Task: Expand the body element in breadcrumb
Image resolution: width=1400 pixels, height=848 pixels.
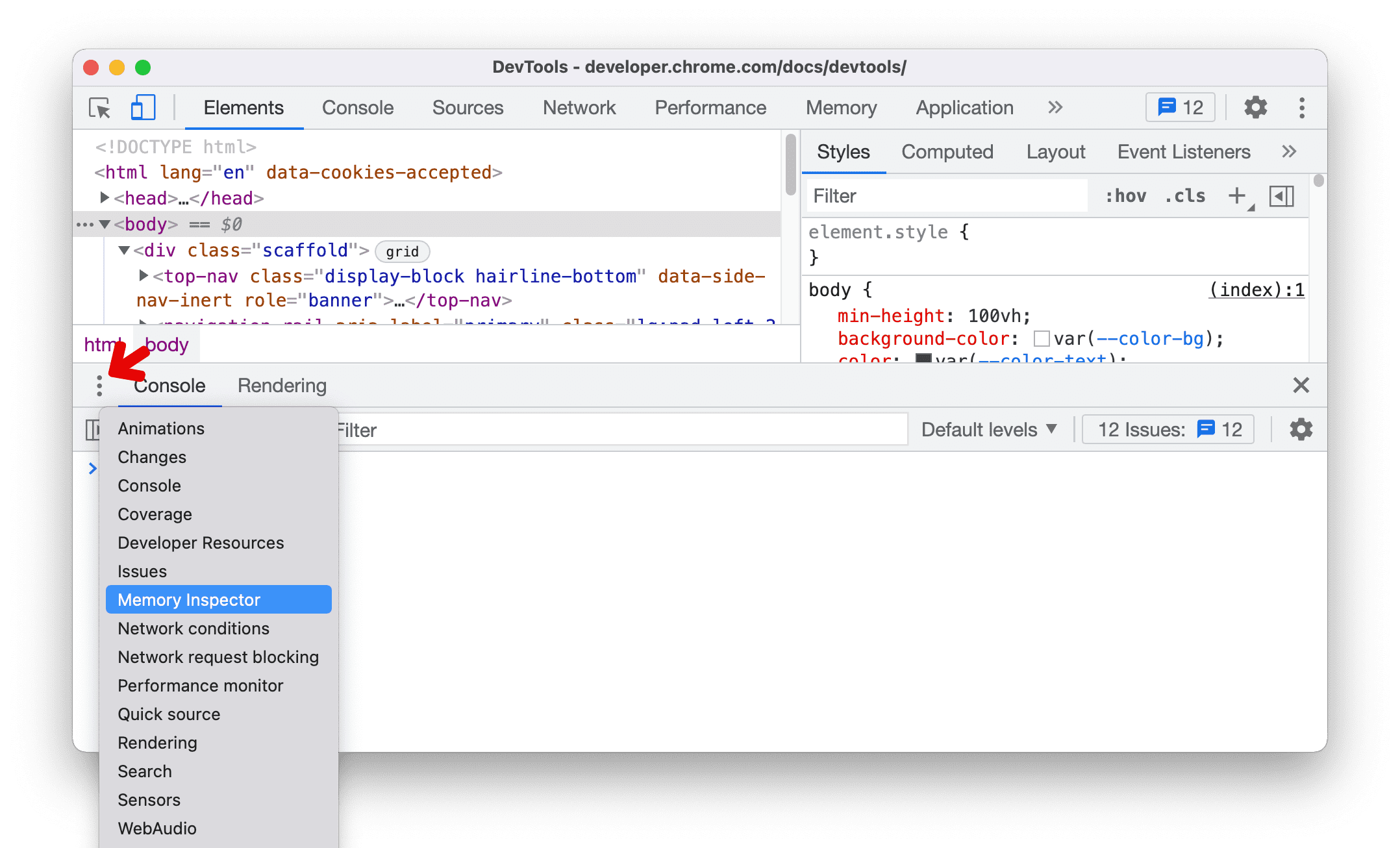Action: [164, 344]
